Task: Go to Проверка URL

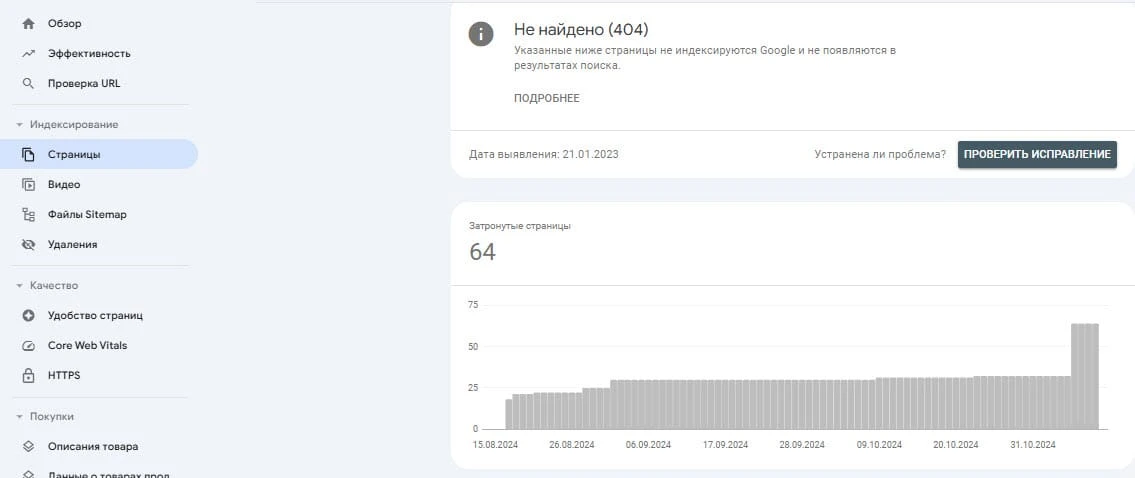Action: pyautogui.click(x=98, y=83)
